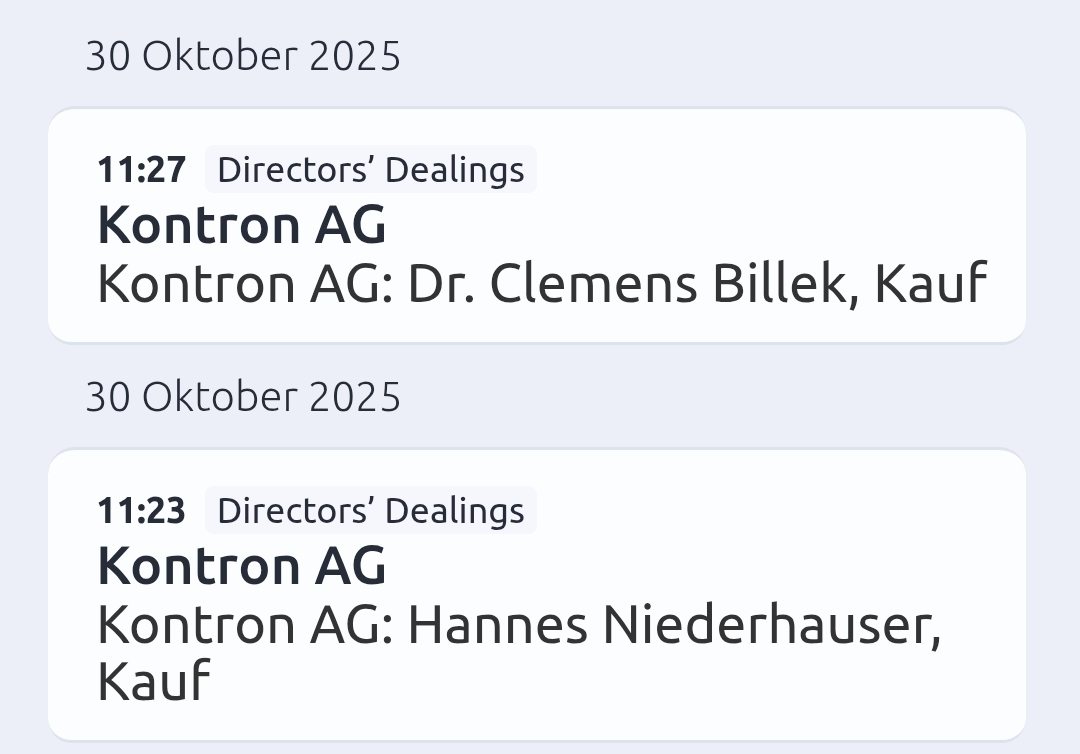
Task: Click "2025" in the topmost date header
Action: [x=355, y=56]
